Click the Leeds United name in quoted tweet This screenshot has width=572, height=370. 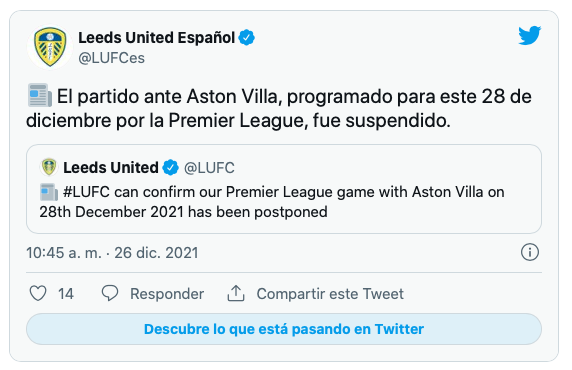pos(111,167)
